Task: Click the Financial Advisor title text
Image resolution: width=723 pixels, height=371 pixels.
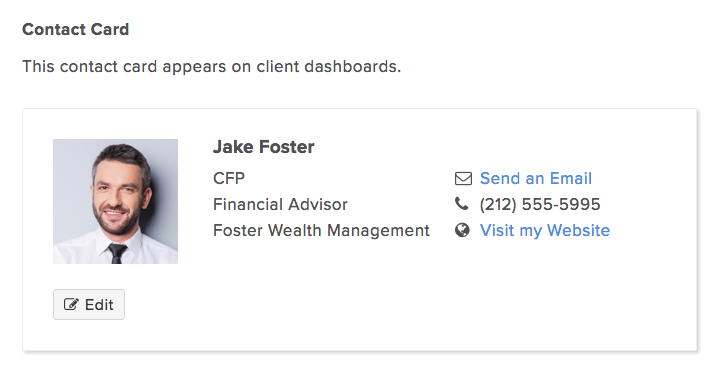Action: click(280, 204)
